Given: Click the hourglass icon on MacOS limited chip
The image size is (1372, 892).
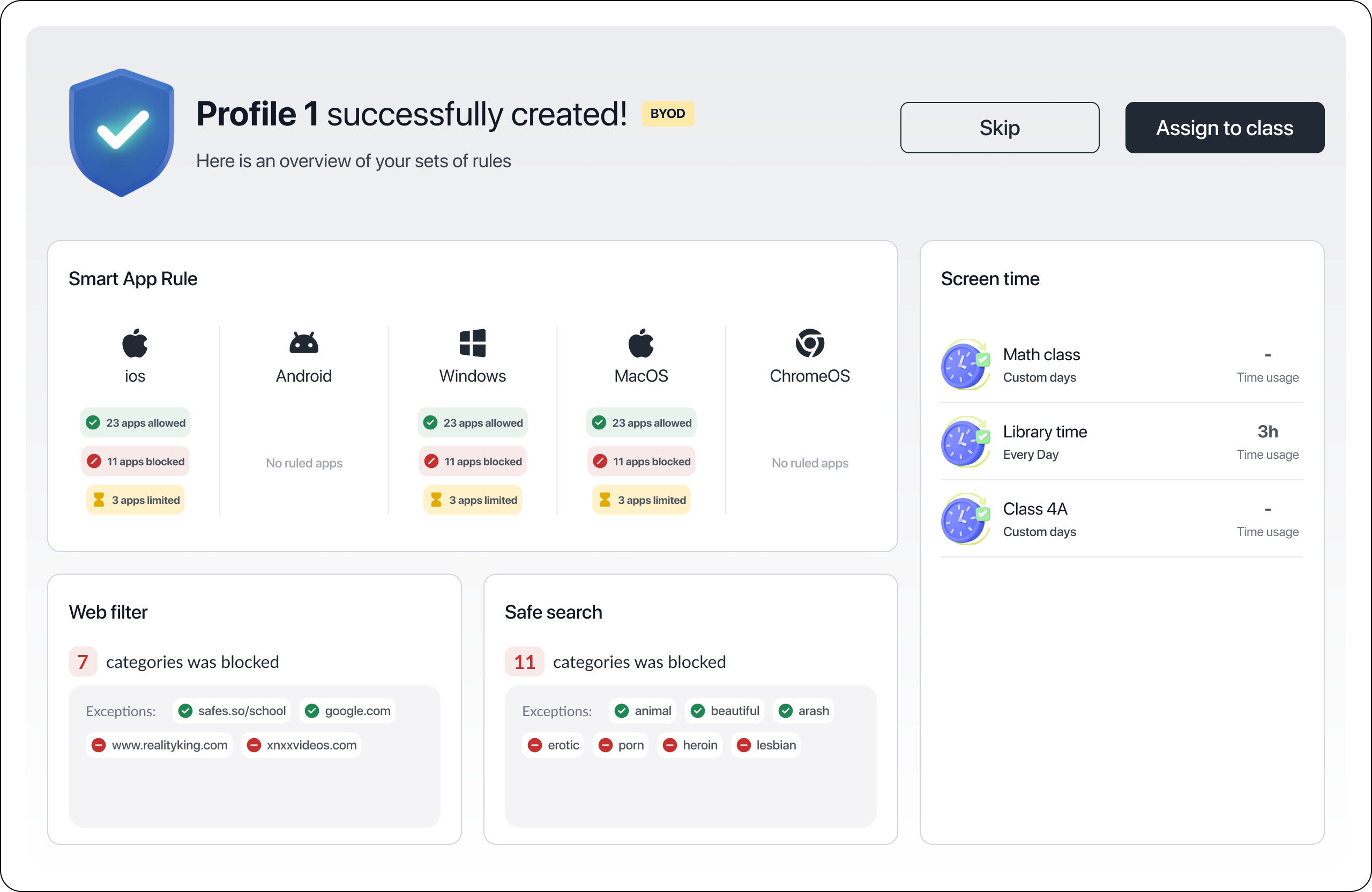Looking at the screenshot, I should [605, 500].
